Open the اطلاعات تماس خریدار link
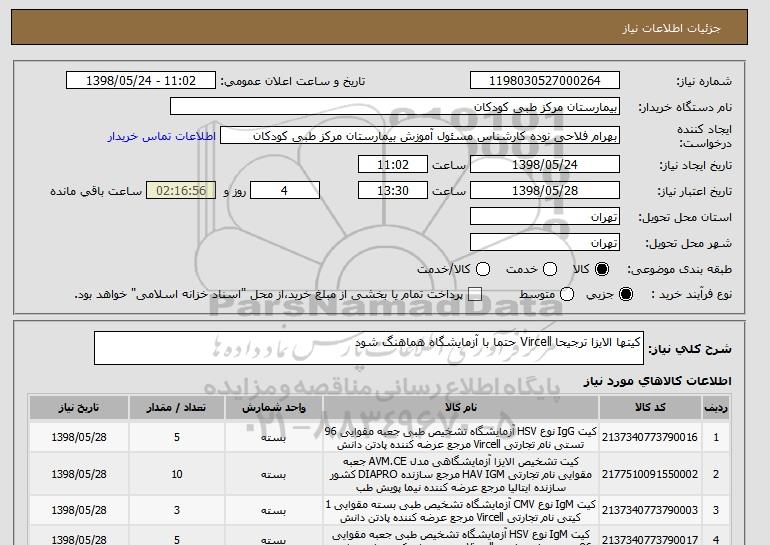Screen dimensions: 770x545 point(162,136)
